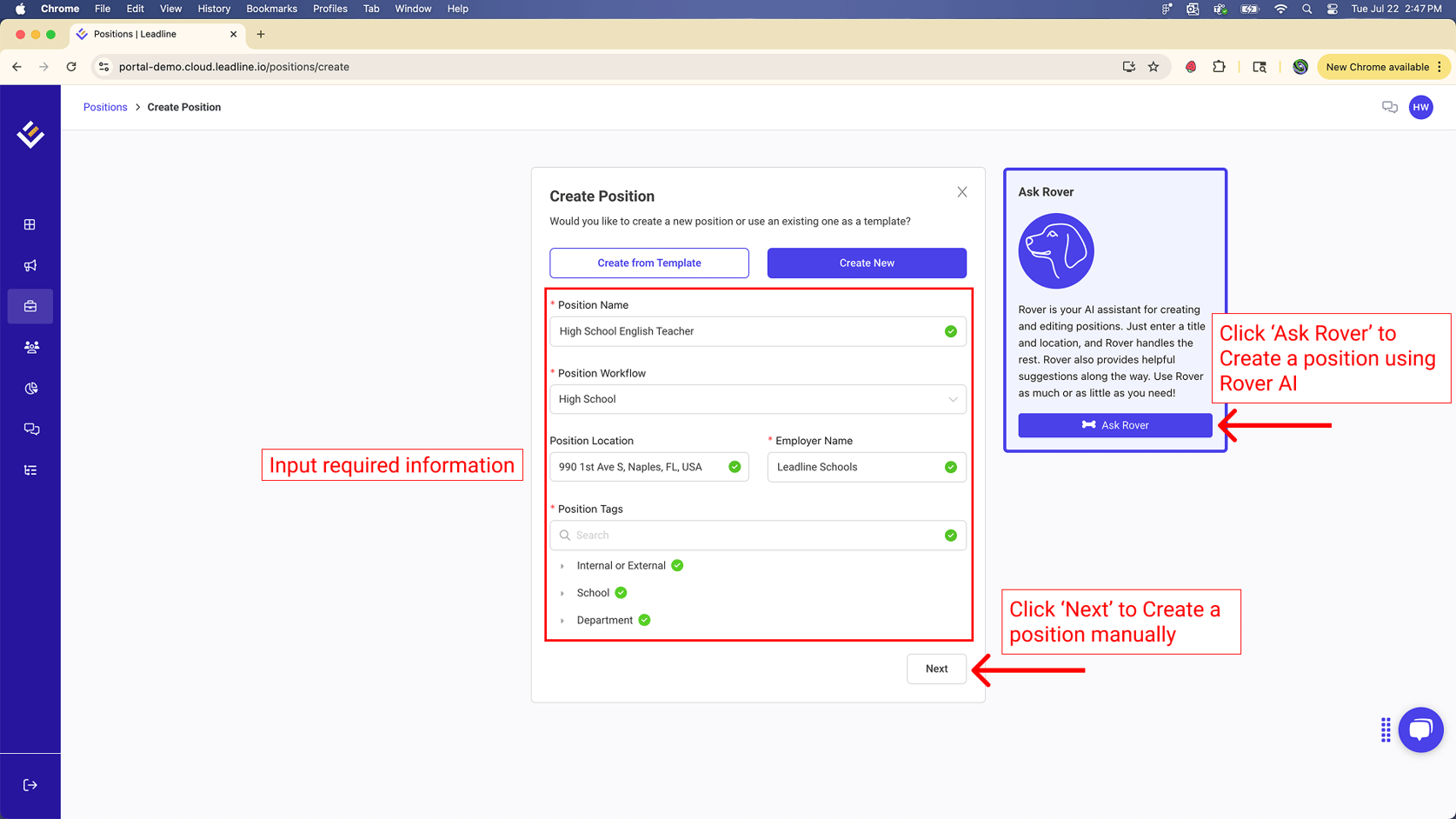Click the address bar URL
This screenshot has height=819, width=1456.
pyautogui.click(x=234, y=67)
